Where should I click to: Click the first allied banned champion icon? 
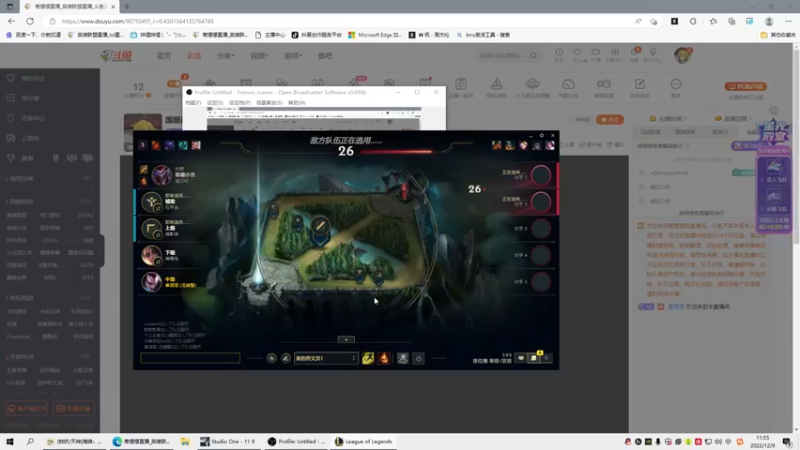pos(142,145)
